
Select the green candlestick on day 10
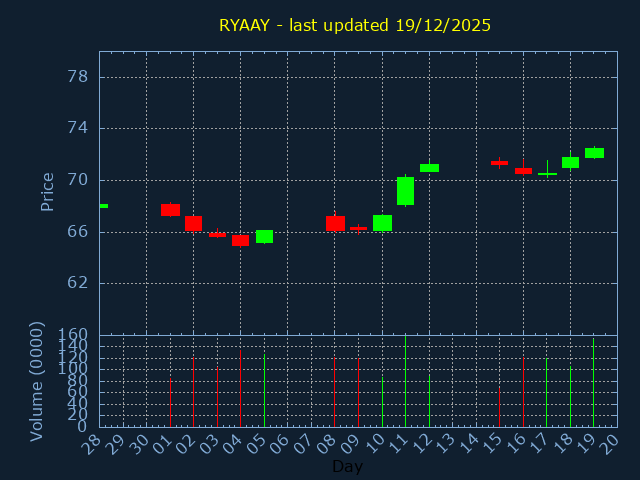click(382, 223)
